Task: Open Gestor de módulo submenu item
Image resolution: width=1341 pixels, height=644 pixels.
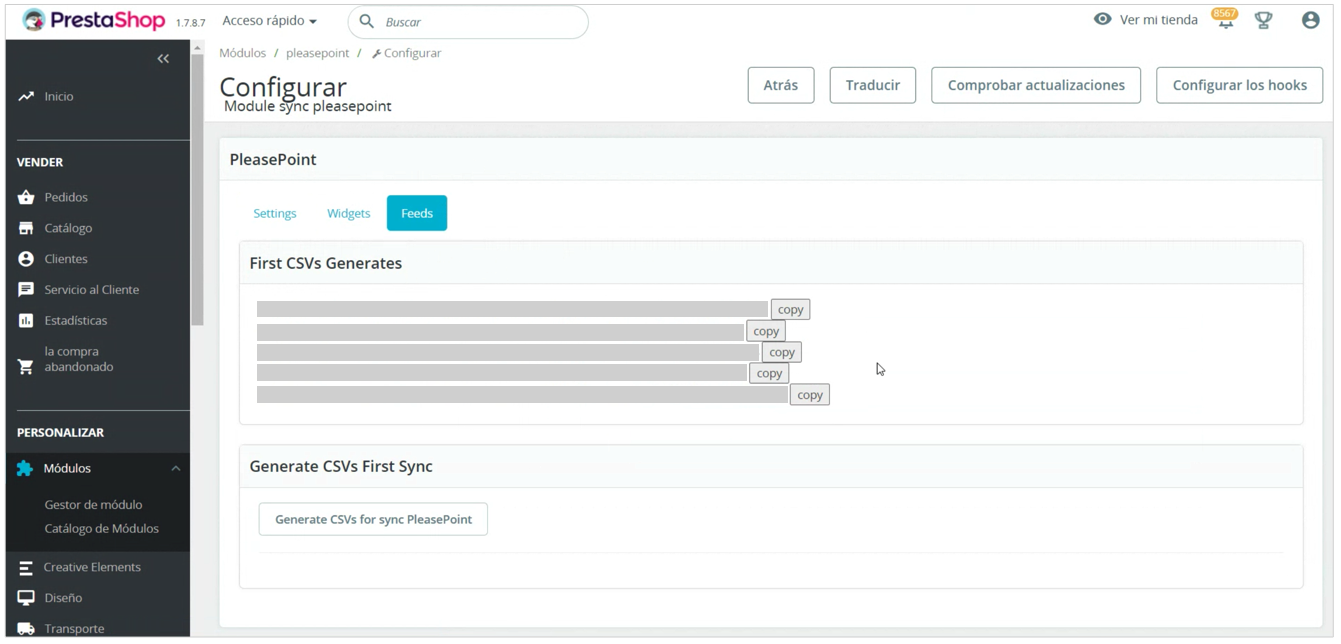Action: 93,505
